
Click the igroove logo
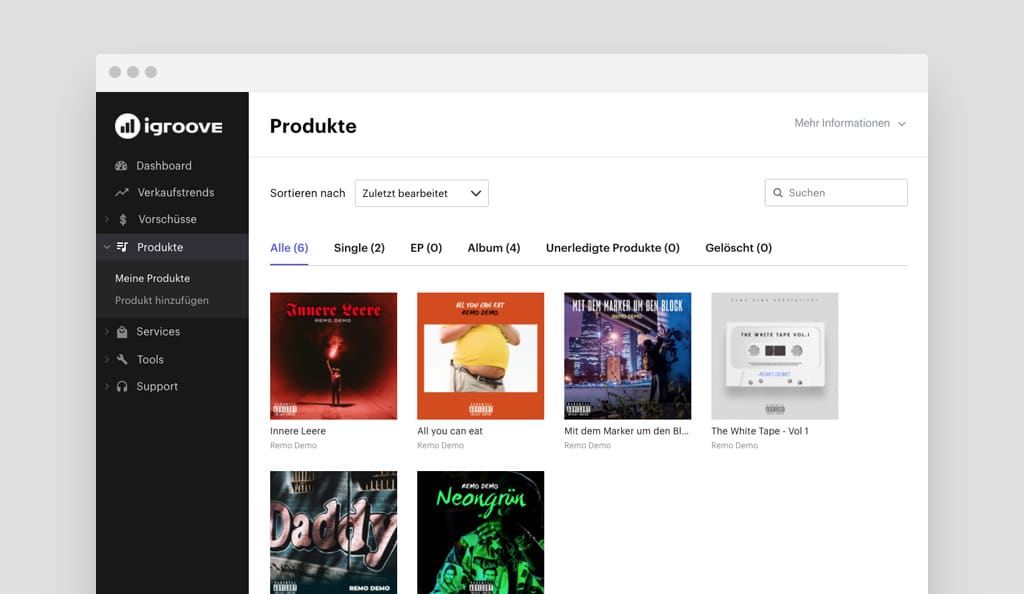(x=168, y=126)
